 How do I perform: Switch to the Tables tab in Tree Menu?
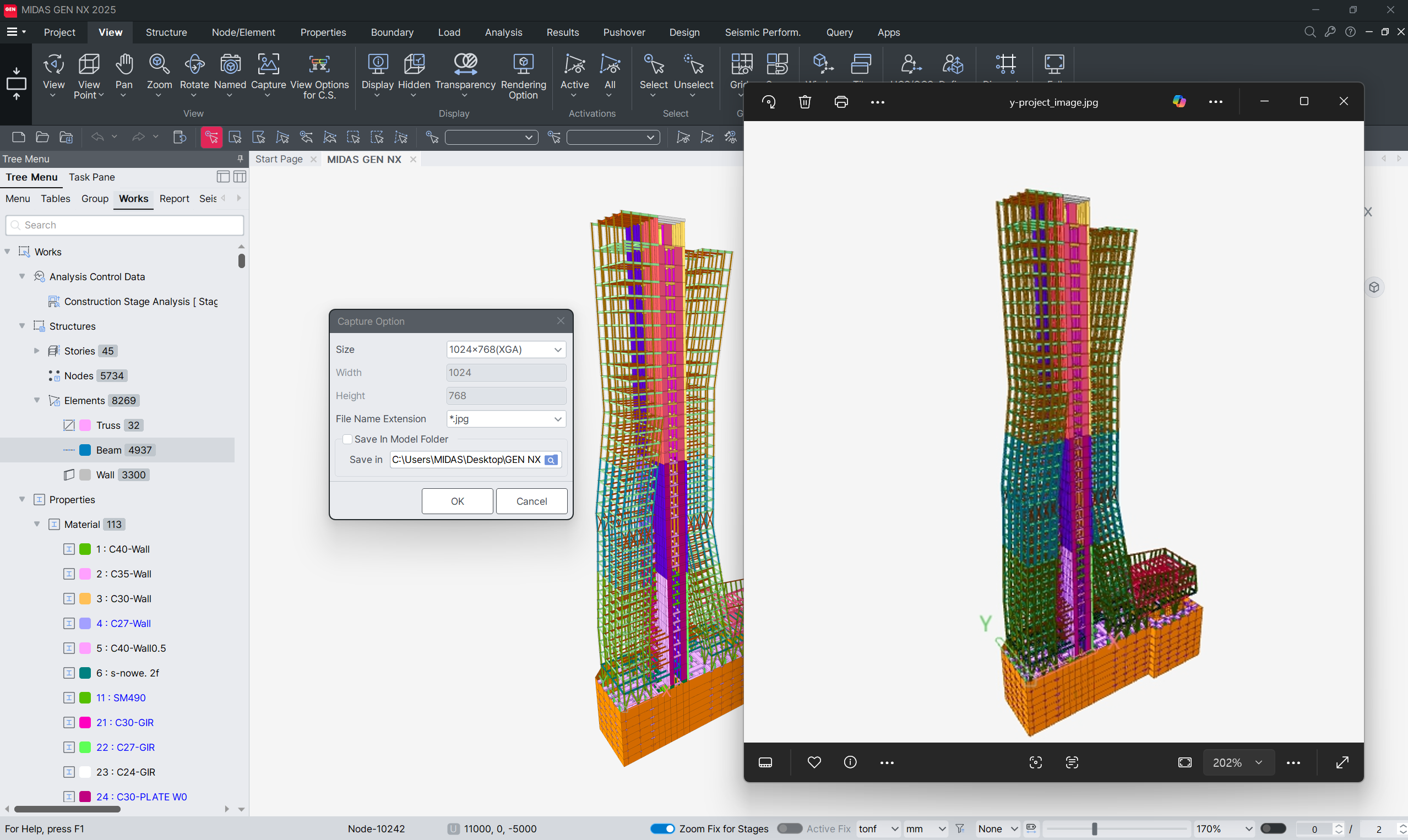[56, 199]
